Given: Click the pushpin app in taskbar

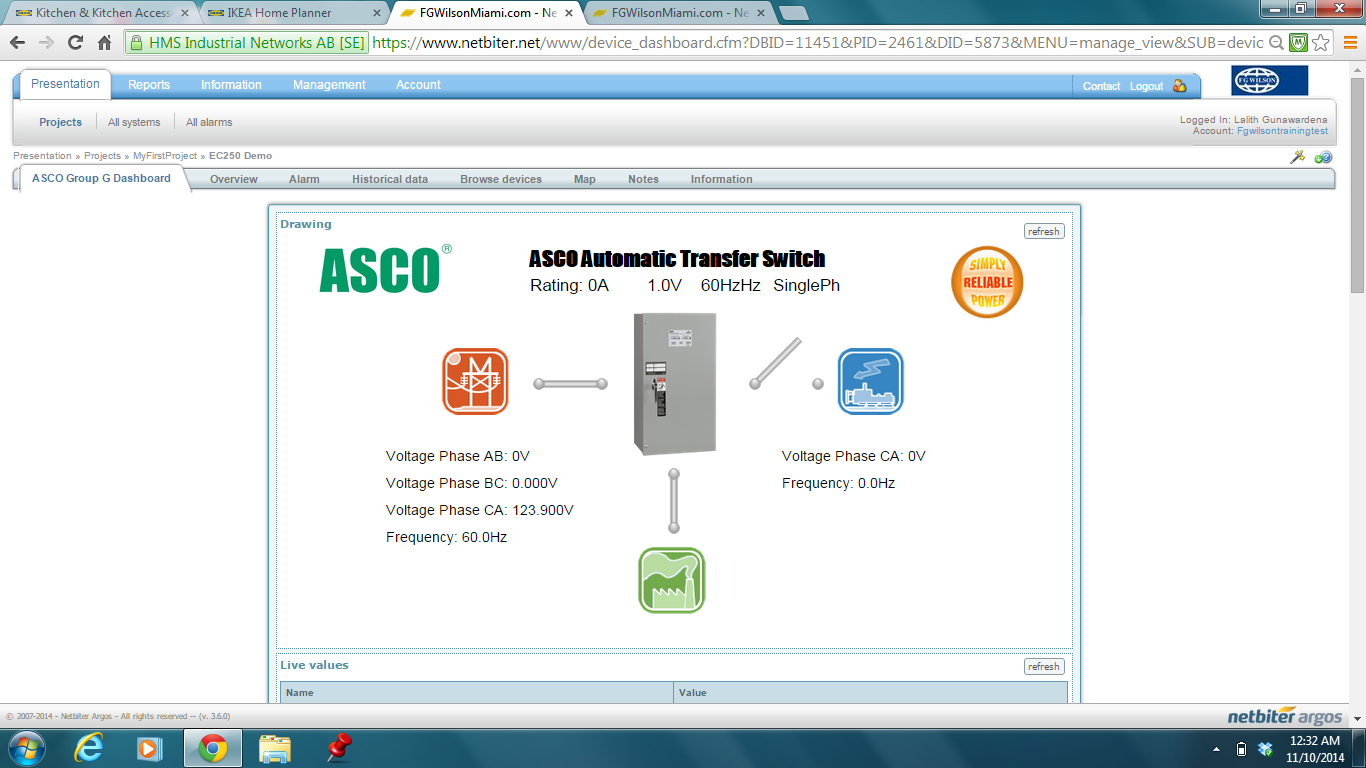Looking at the screenshot, I should 339,748.
